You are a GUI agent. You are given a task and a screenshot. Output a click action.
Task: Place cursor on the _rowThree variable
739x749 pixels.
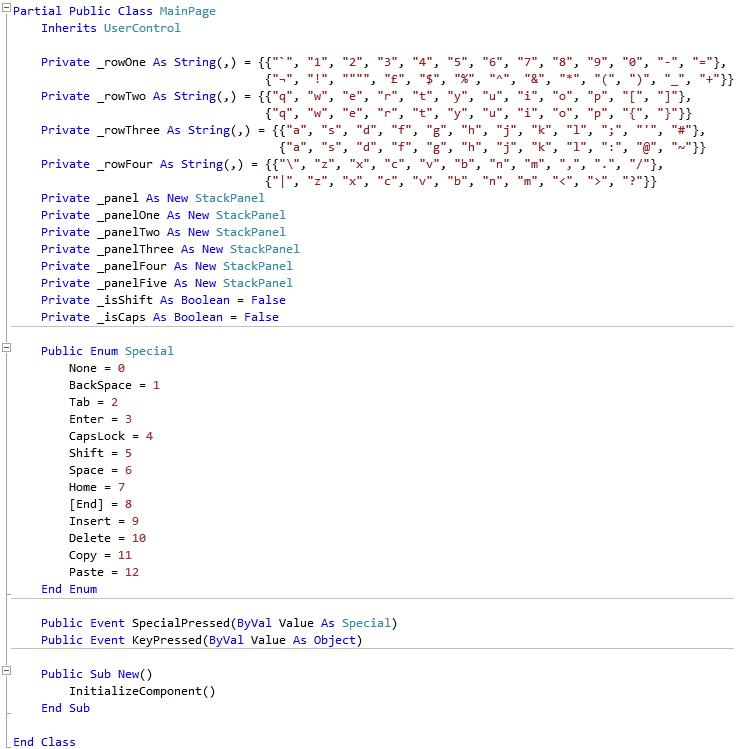pos(128,130)
